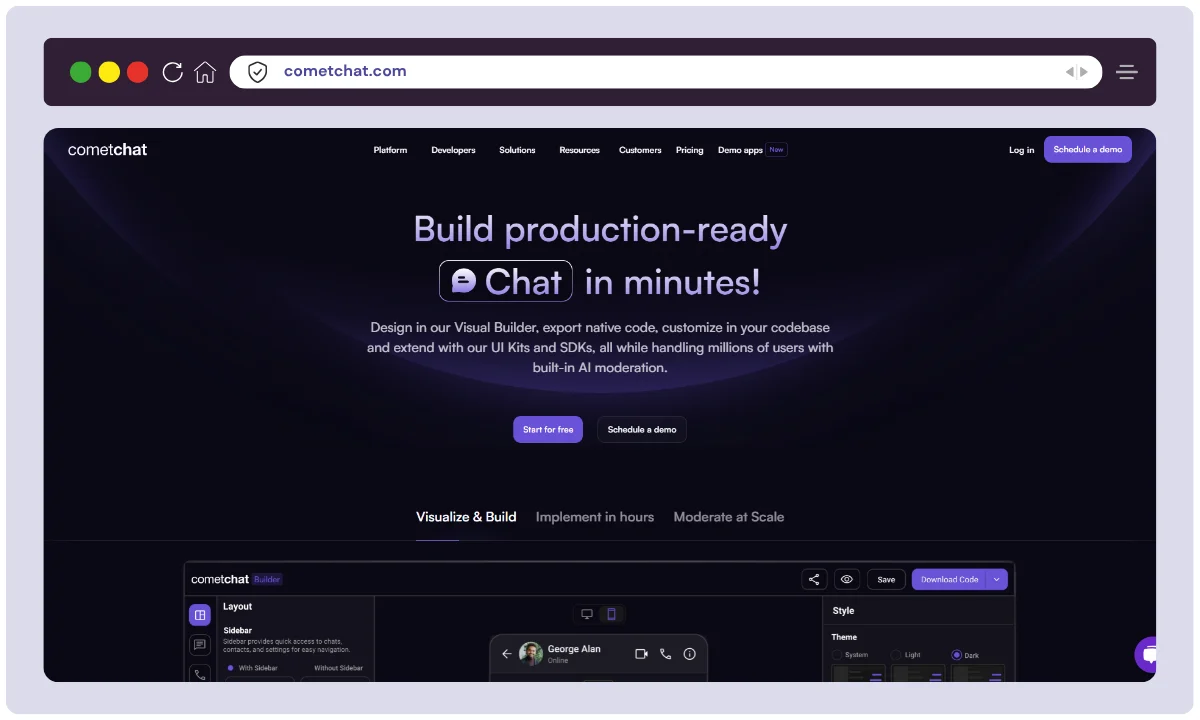This screenshot has height=720, width=1200.
Task: Click the Log in link
Action: pos(1022,150)
